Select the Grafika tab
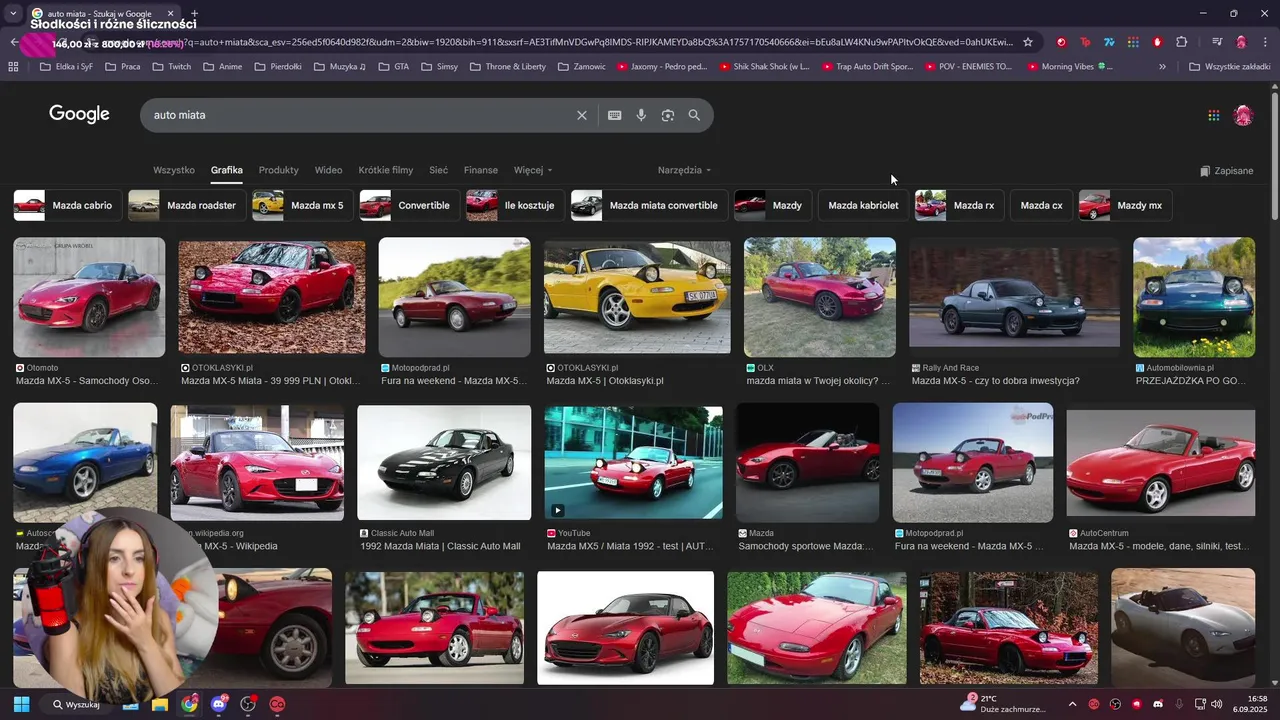Image resolution: width=1280 pixels, height=720 pixels. 227,170
